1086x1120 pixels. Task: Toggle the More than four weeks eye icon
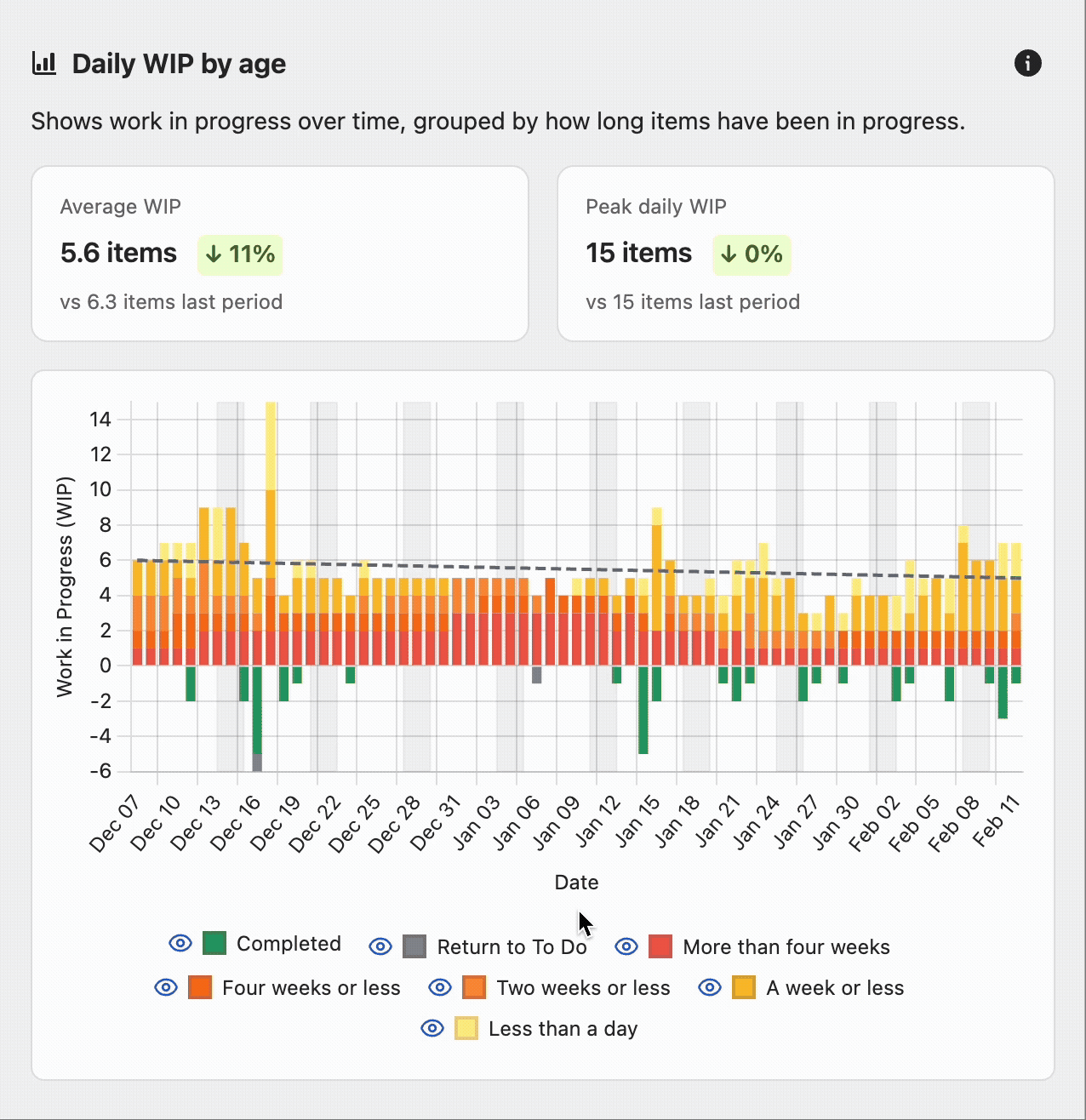[x=626, y=946]
